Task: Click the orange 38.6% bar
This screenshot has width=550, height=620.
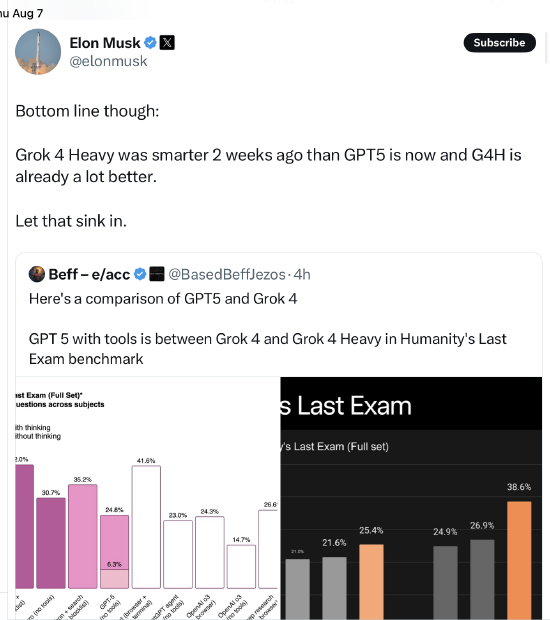Action: click(x=519, y=560)
